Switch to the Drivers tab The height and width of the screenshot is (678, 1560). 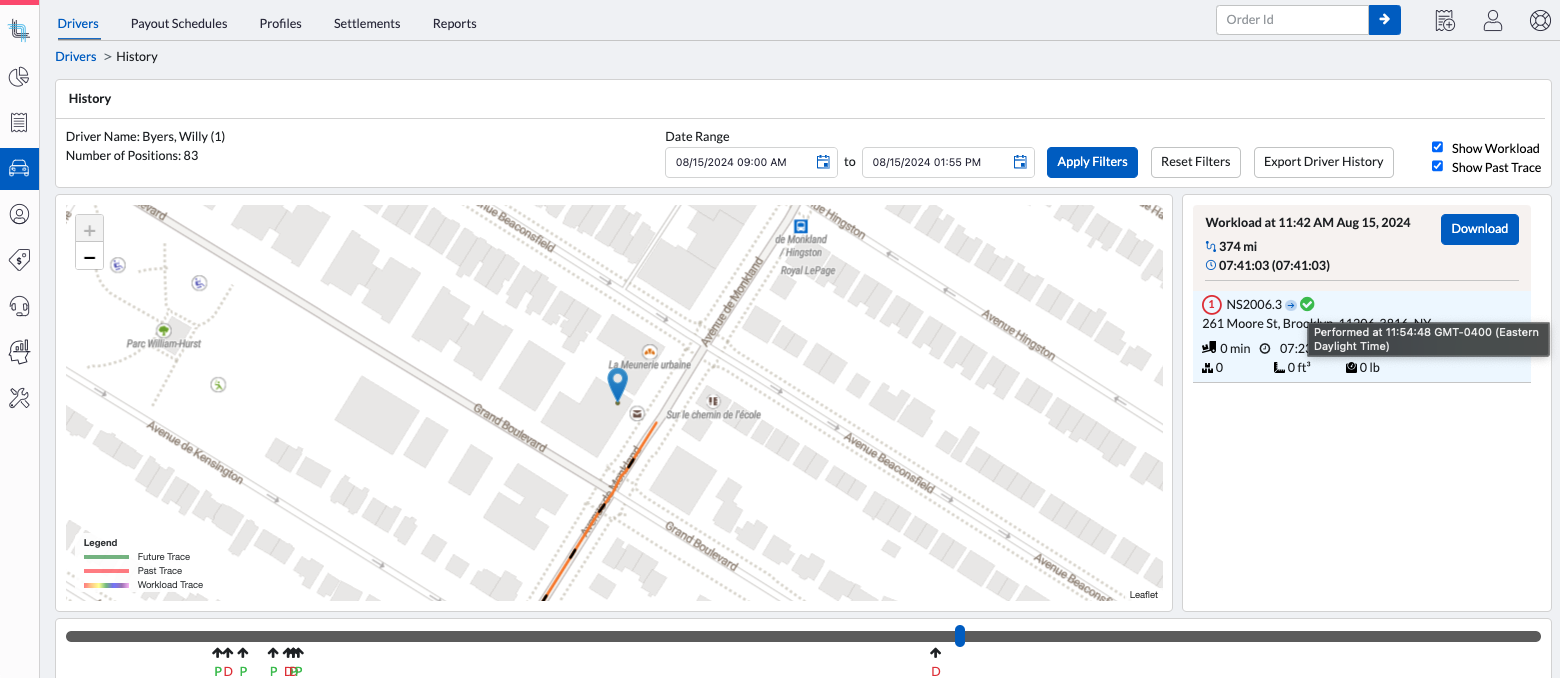coord(78,23)
